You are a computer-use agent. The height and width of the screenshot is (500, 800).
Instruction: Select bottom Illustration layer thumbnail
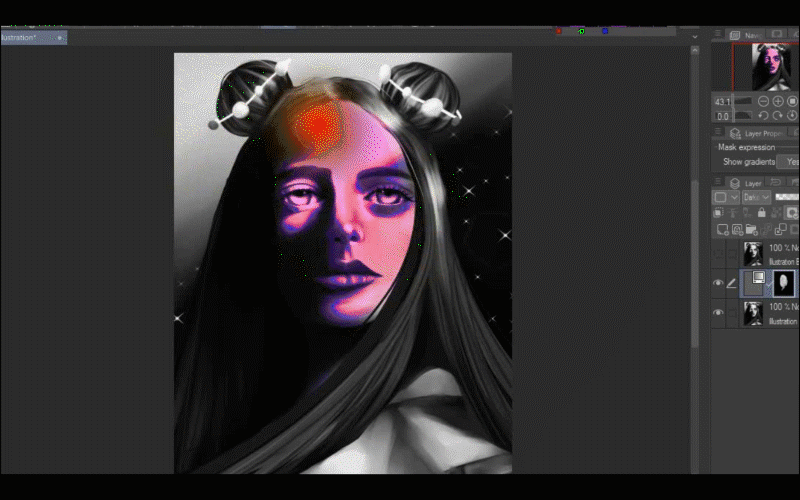pyautogui.click(x=753, y=313)
